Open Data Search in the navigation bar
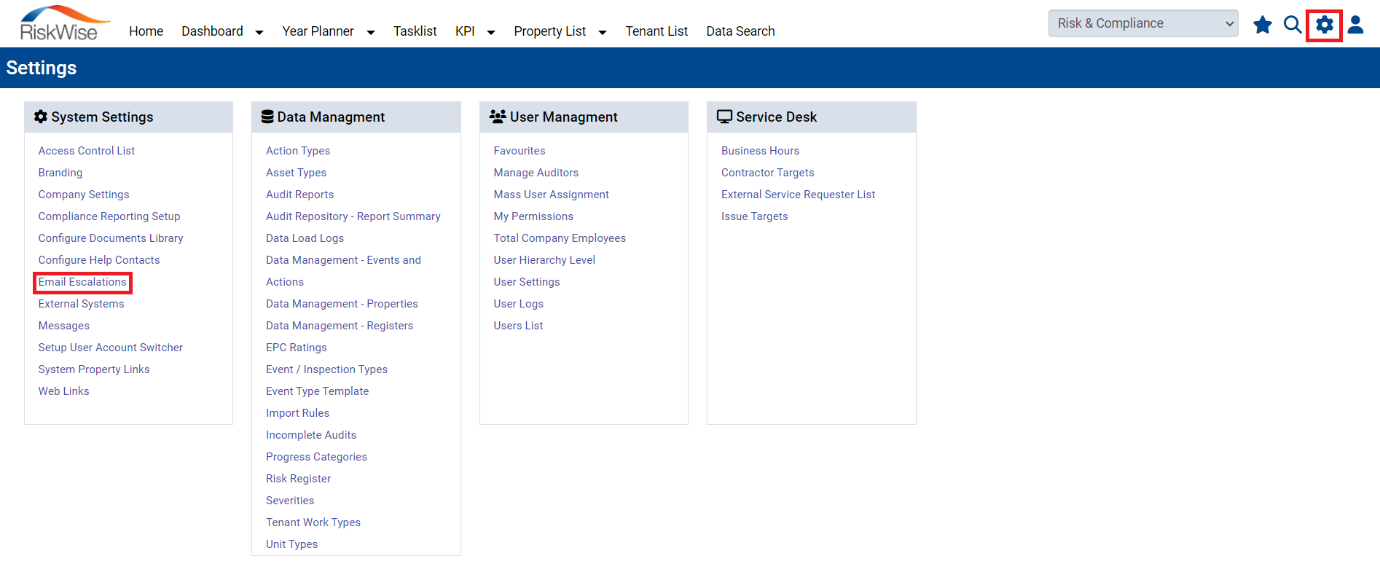Screen dimensions: 1380x572 (x=740, y=31)
